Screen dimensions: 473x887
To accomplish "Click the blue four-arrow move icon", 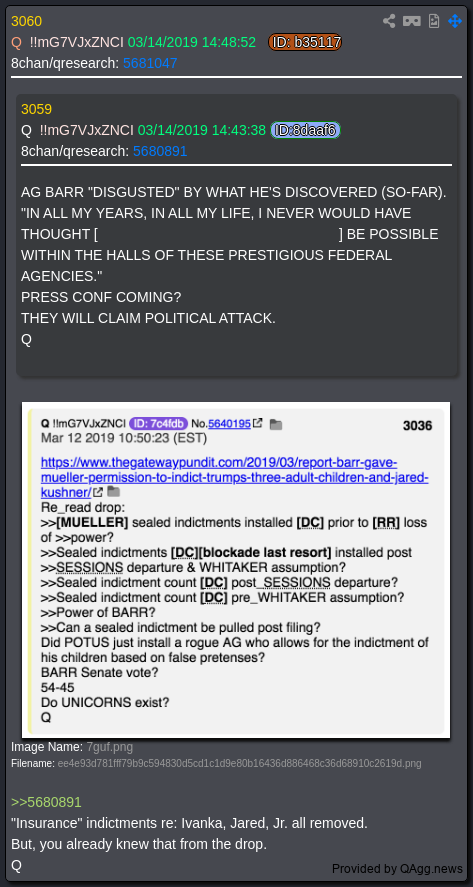I will pyautogui.click(x=455, y=21).
